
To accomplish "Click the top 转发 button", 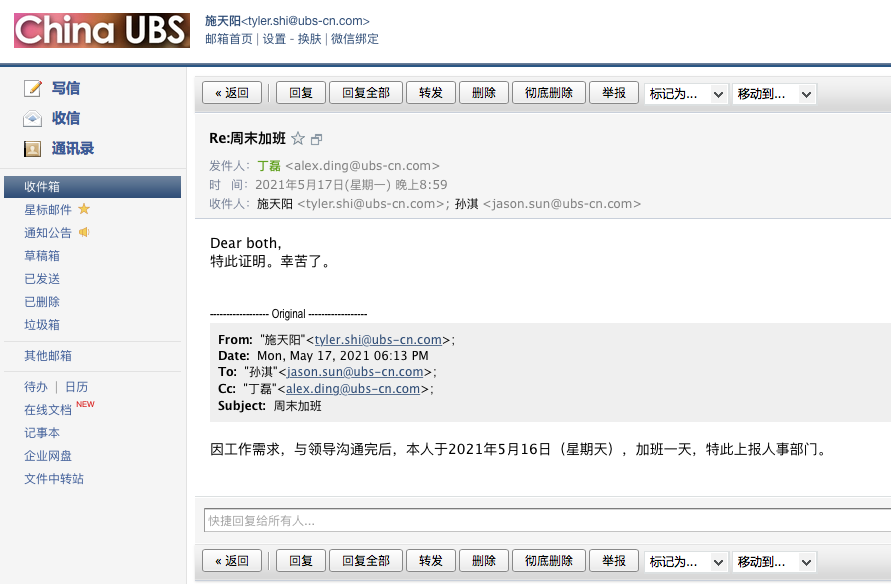I will coord(431,93).
